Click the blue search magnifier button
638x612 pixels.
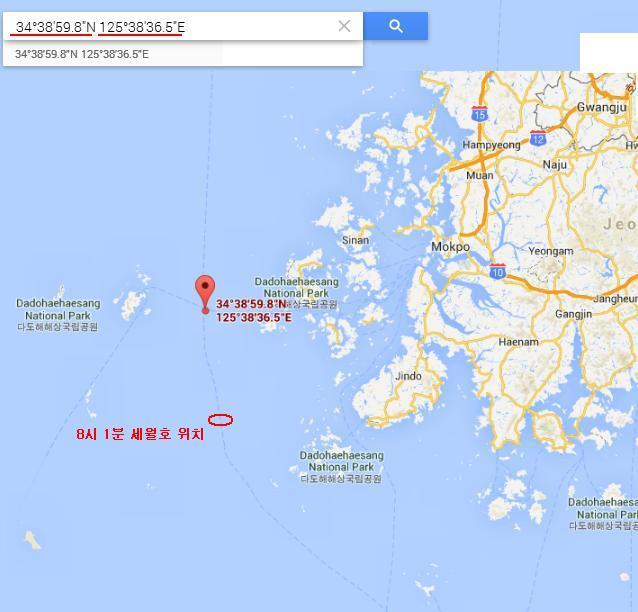[x=395, y=26]
